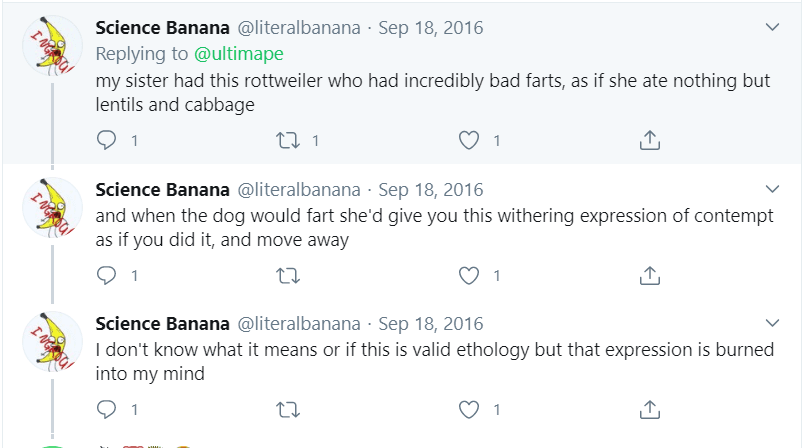Open the third tweet's chevron dropdown

pyautogui.click(x=772, y=323)
